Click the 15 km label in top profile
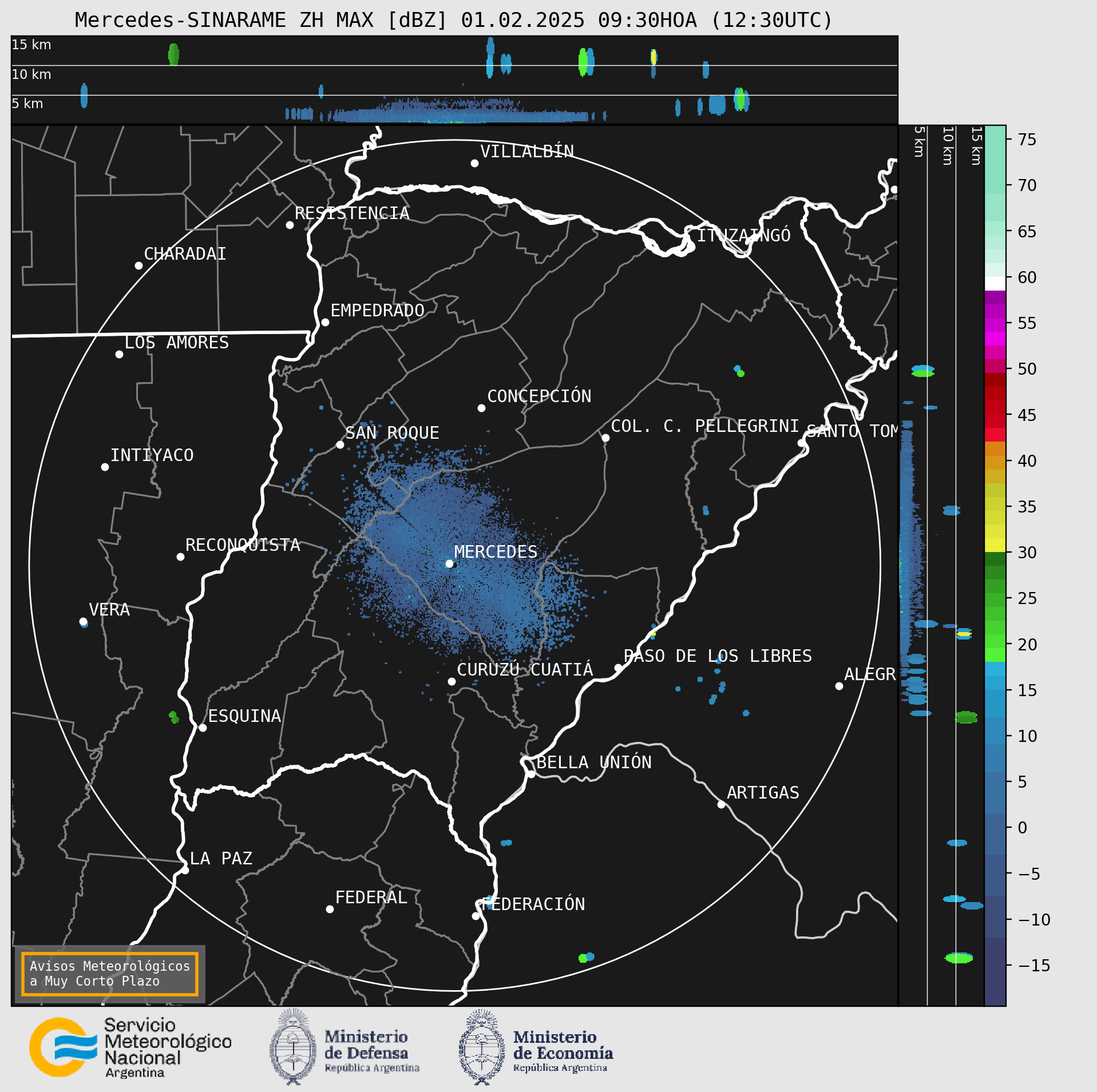Image resolution: width=1097 pixels, height=1092 pixels. pos(31,45)
